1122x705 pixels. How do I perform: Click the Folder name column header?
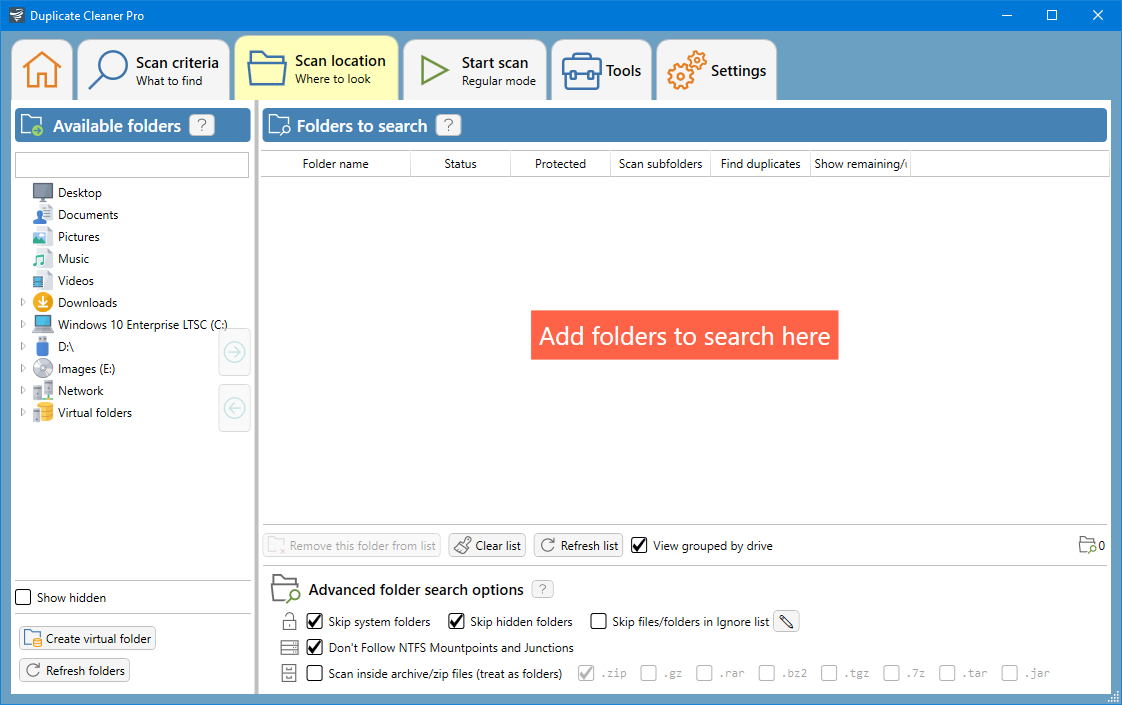pyautogui.click(x=336, y=164)
